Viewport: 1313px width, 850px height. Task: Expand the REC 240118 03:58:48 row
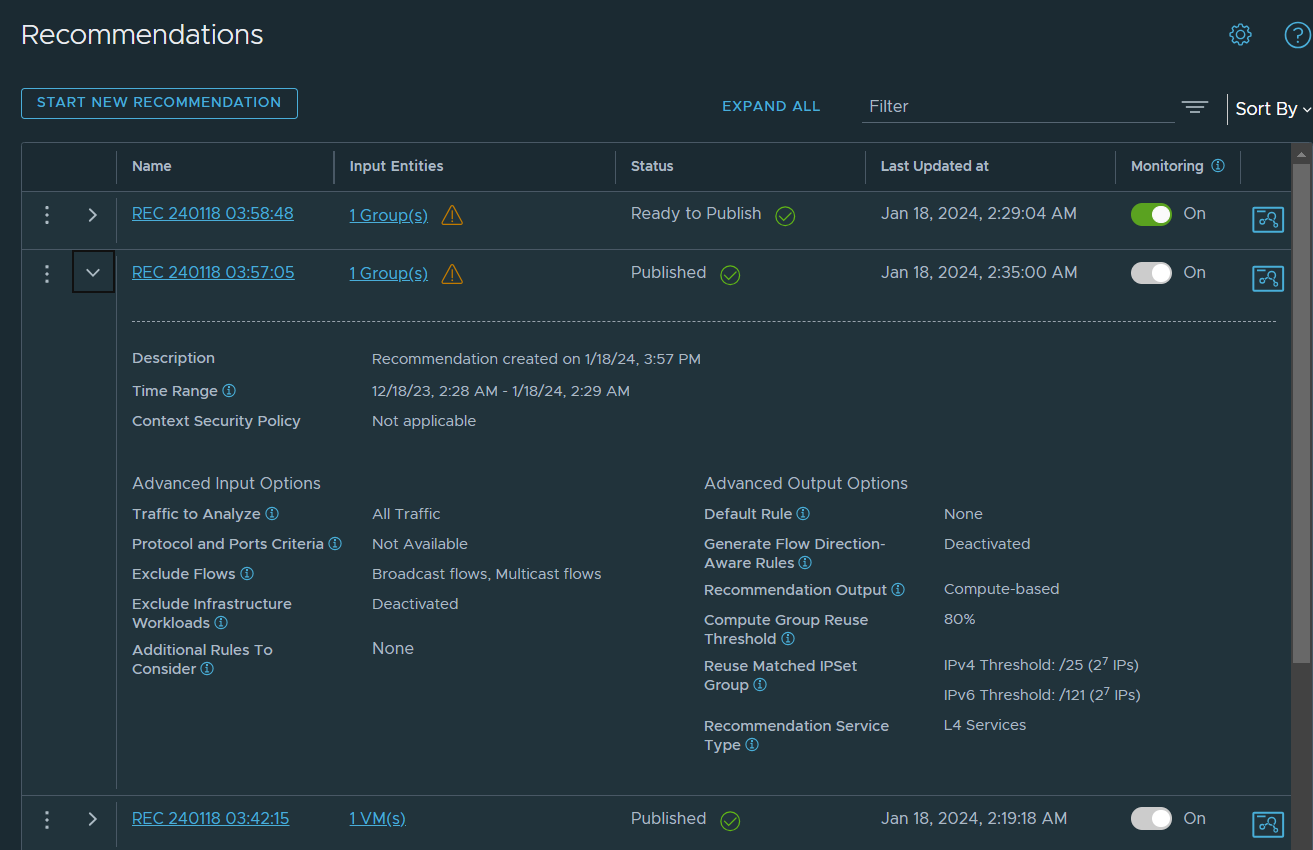93,214
